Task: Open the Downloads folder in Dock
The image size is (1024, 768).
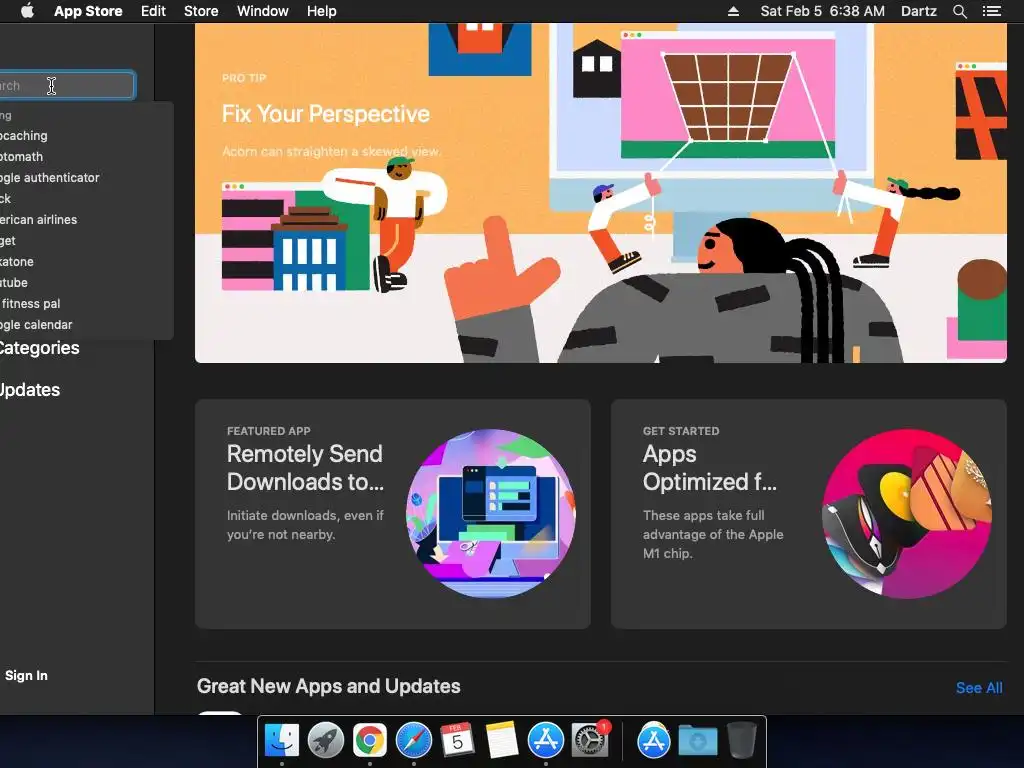Action: click(697, 741)
